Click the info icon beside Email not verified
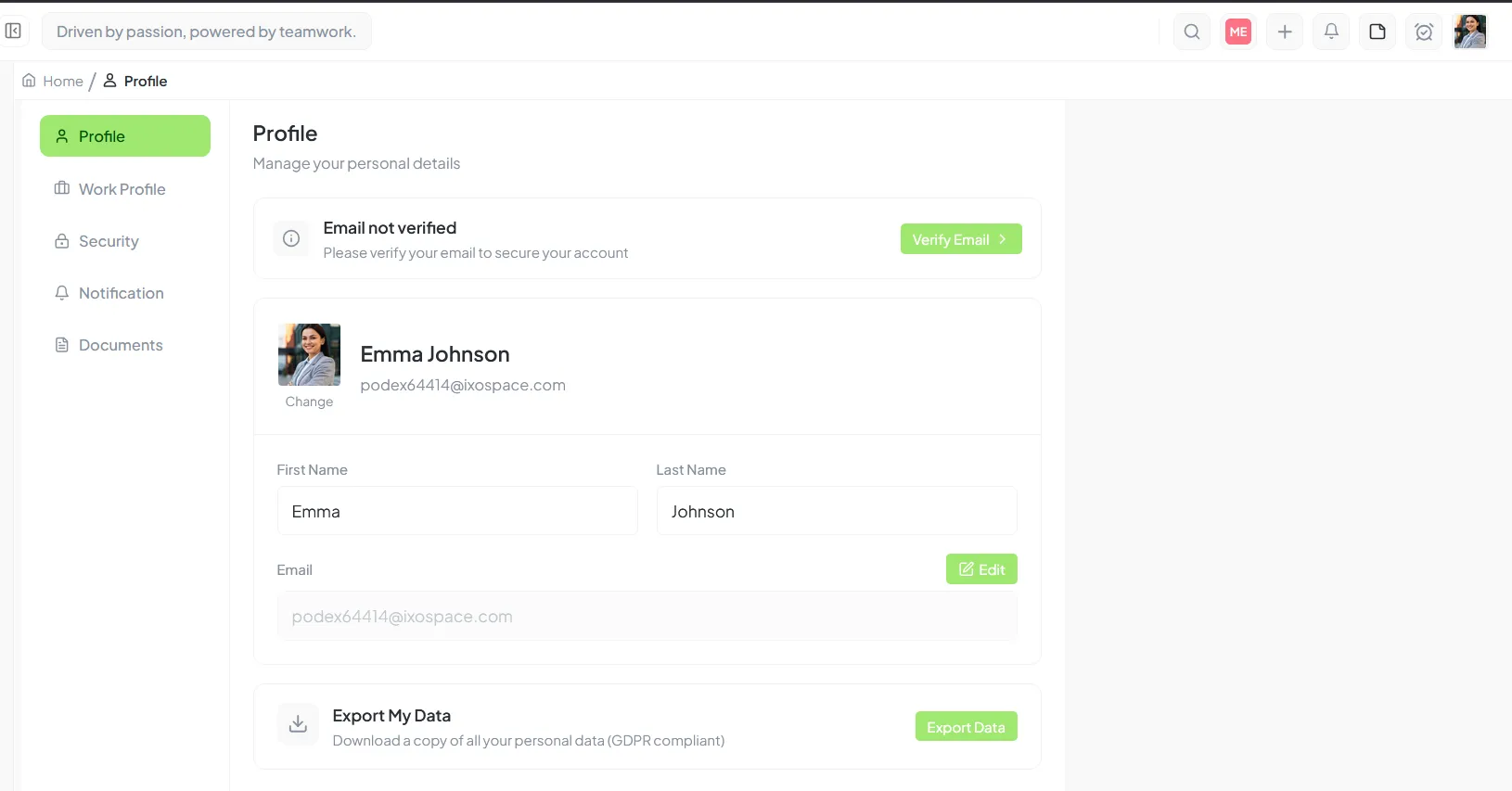This screenshot has height=791, width=1512. [290, 238]
